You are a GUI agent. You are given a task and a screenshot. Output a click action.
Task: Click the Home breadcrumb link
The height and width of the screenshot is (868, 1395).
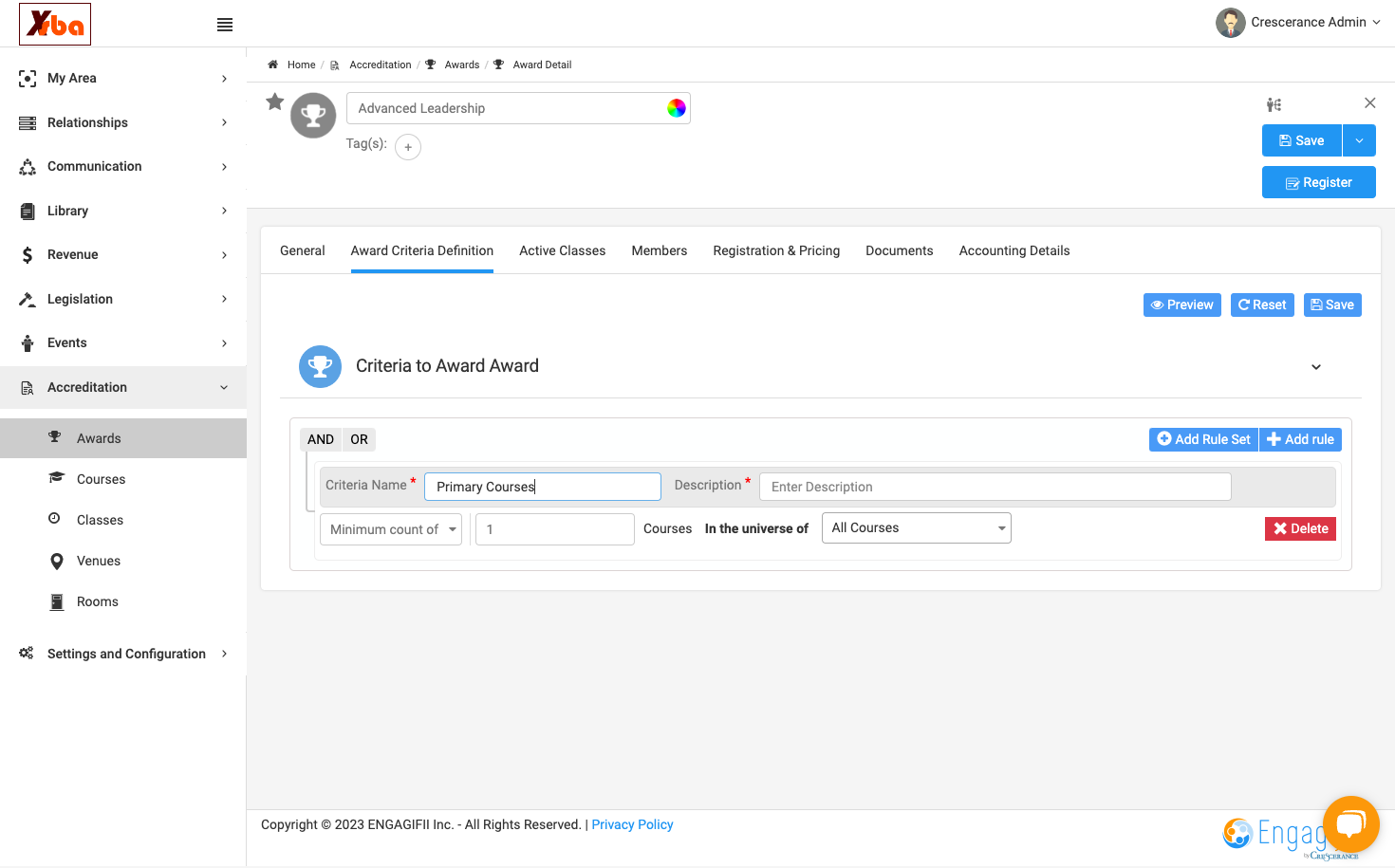302,65
